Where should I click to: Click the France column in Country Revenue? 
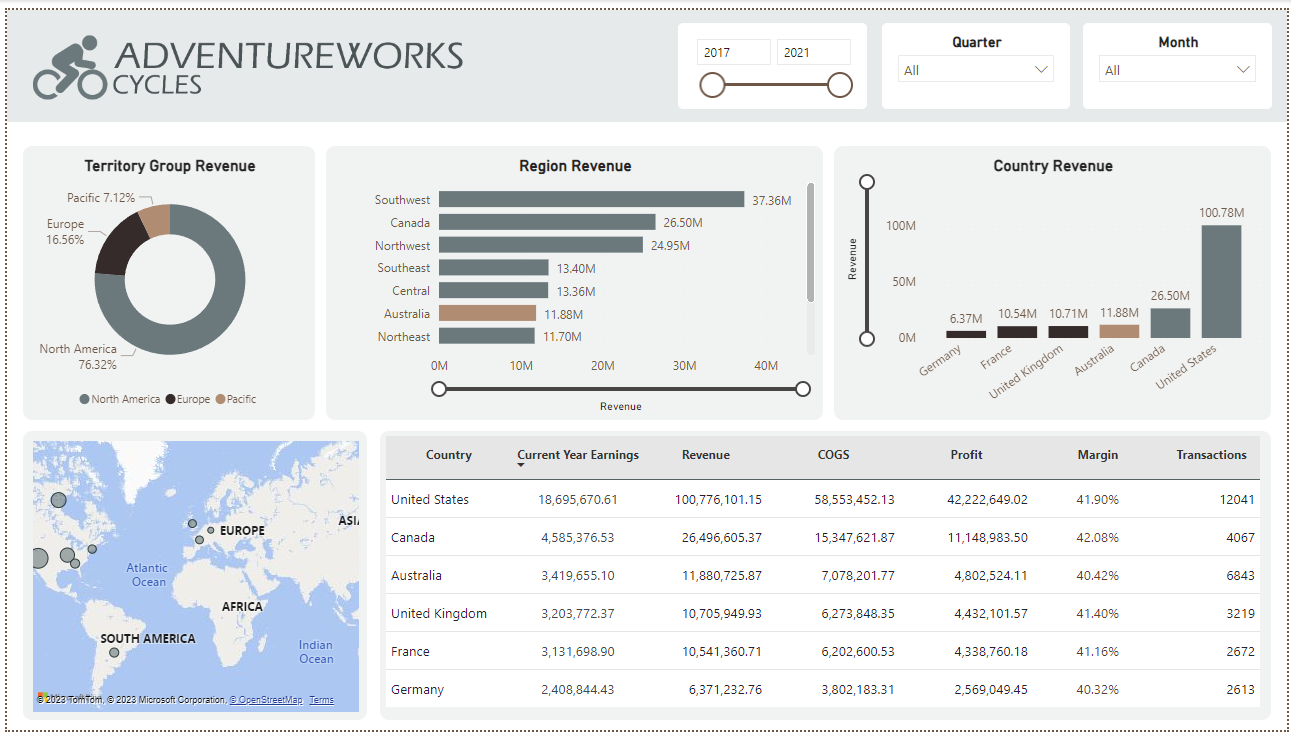[1017, 332]
